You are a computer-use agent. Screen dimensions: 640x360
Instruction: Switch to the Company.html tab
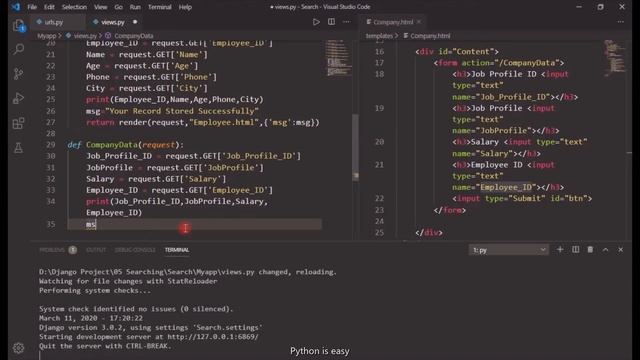click(x=393, y=22)
